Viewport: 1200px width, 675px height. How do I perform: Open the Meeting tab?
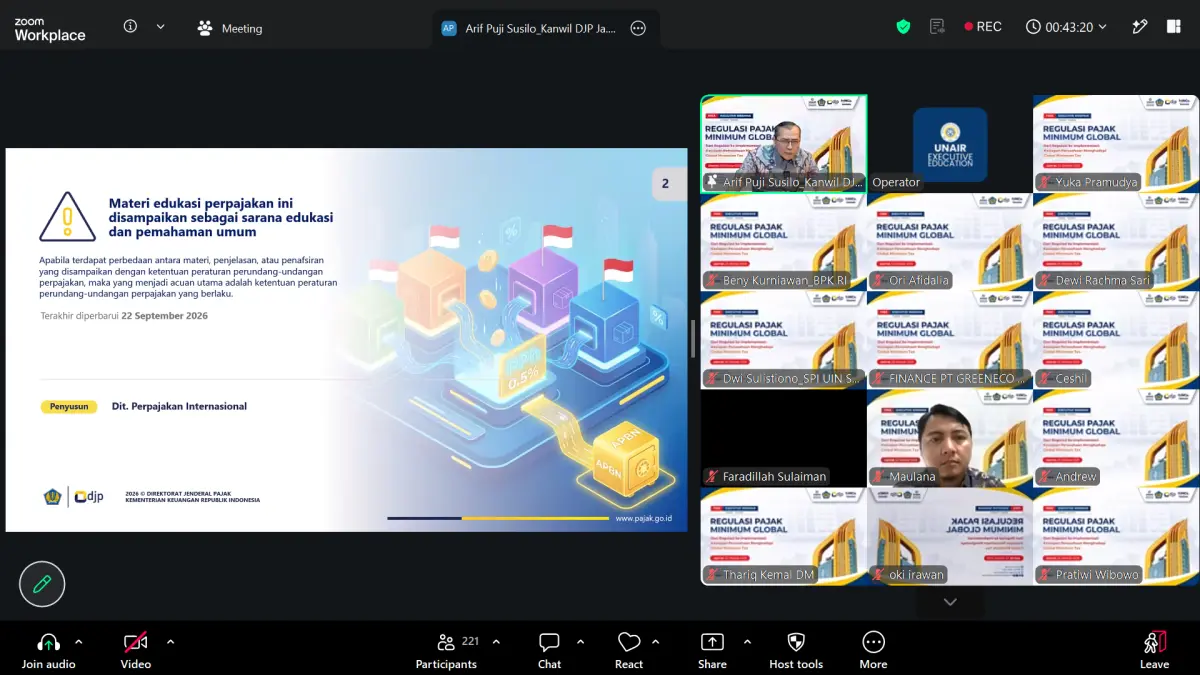click(x=230, y=28)
